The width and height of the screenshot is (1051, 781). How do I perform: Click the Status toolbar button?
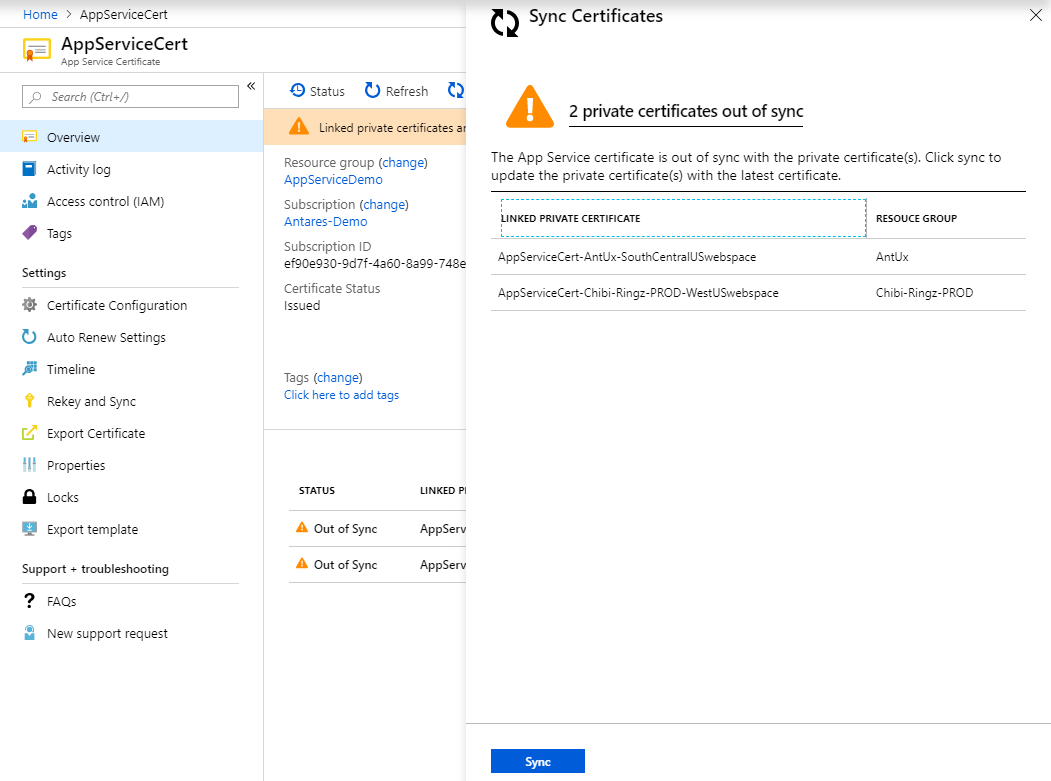tap(317, 91)
